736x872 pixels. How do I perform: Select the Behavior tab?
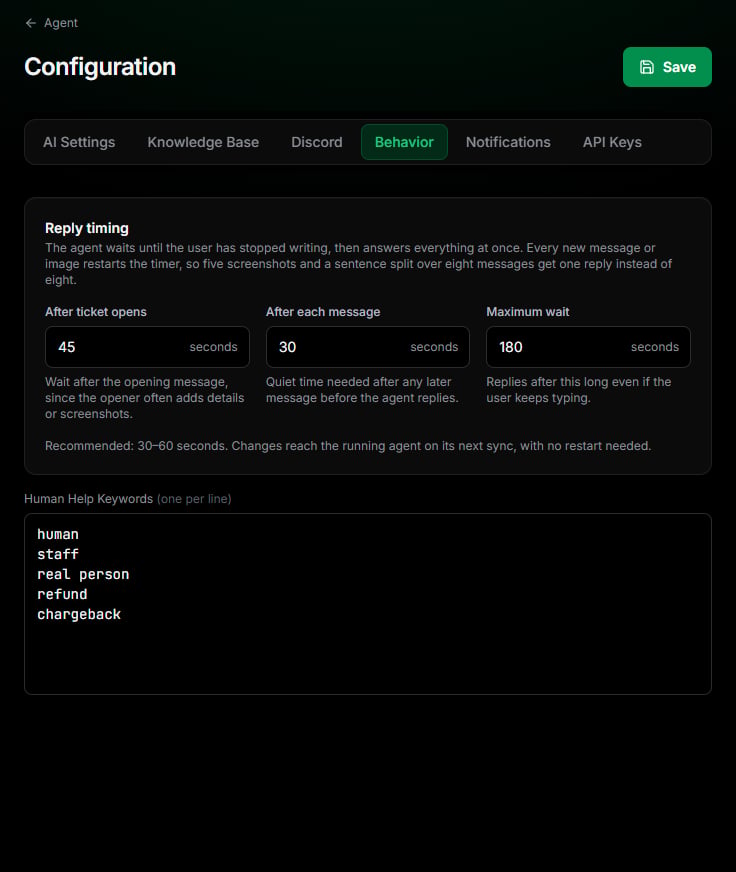click(404, 142)
